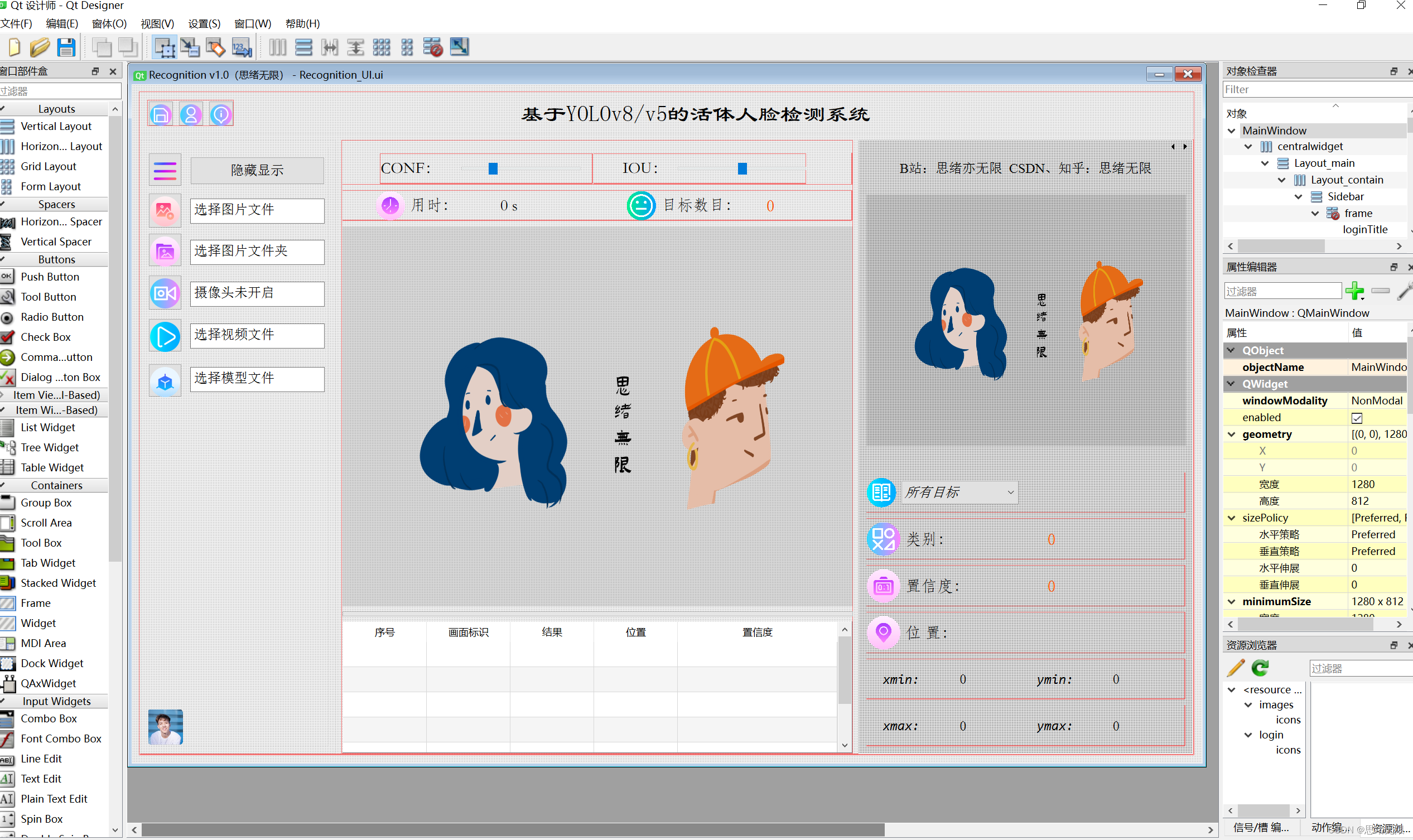Switch to Edit Signals/Slots mode icon
The height and width of the screenshot is (840, 1413).
(x=190, y=47)
